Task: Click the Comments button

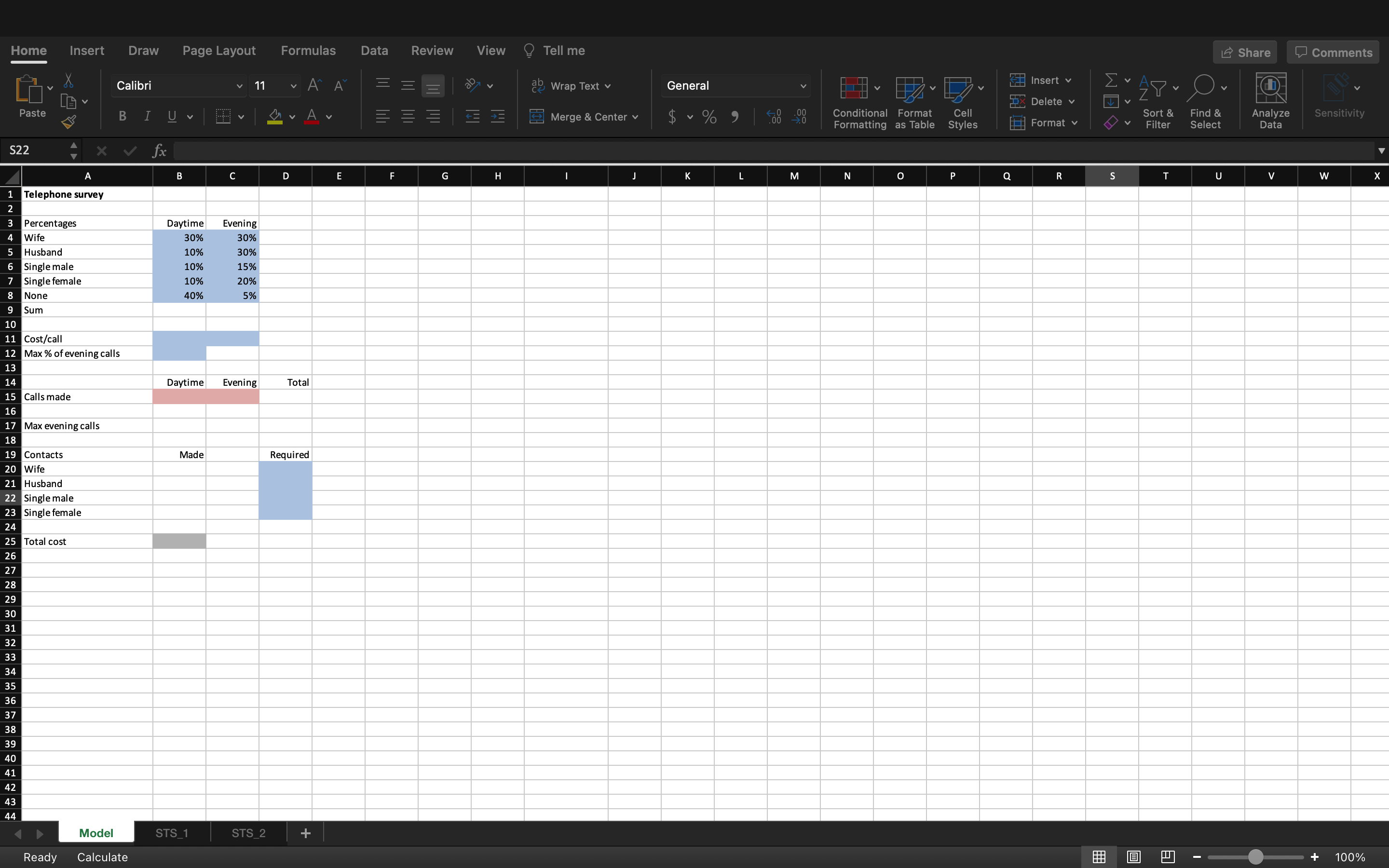Action: pyautogui.click(x=1332, y=52)
